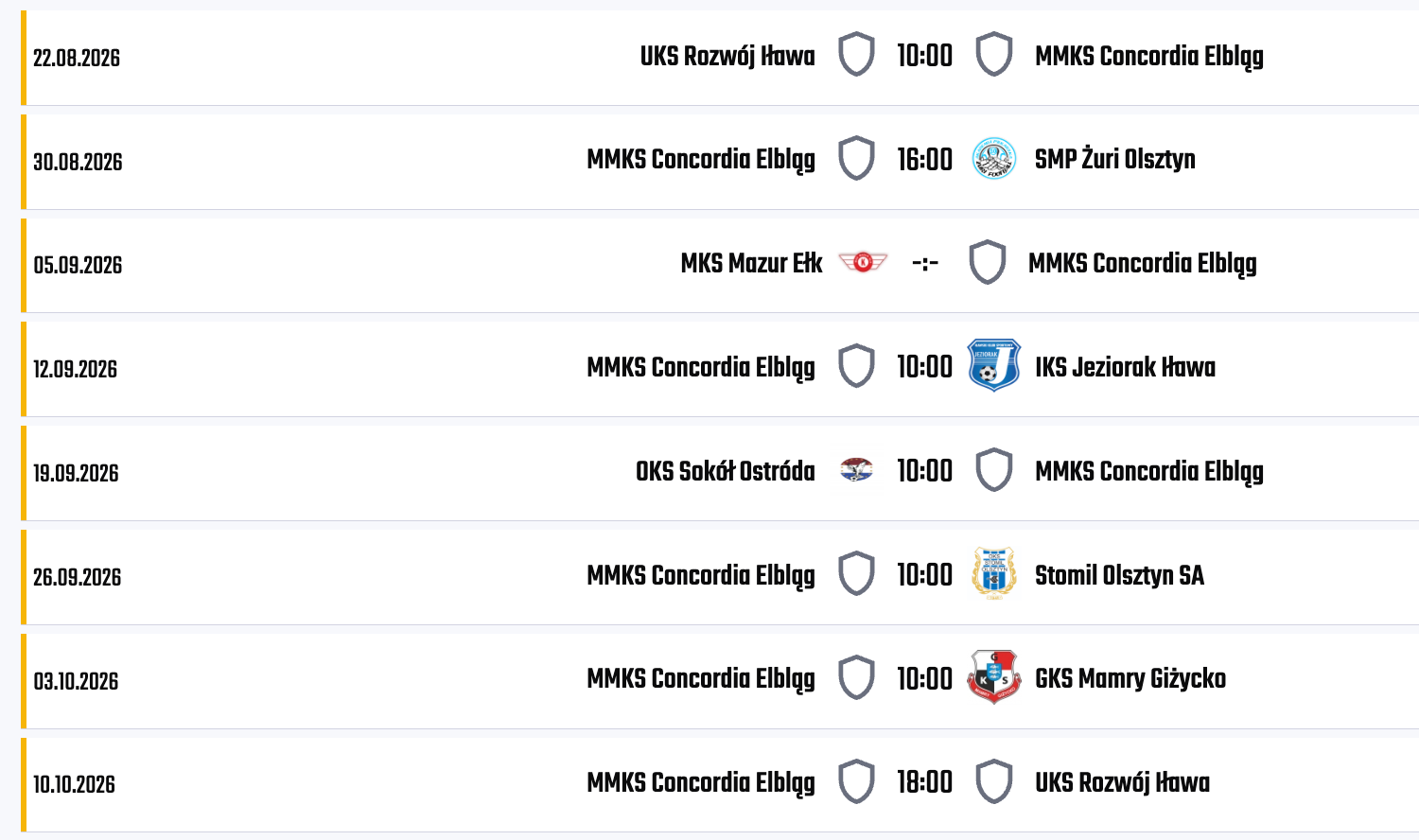Open MKS Mazur Ełk team link
Image resolution: width=1419 pixels, height=840 pixels.
point(751,263)
